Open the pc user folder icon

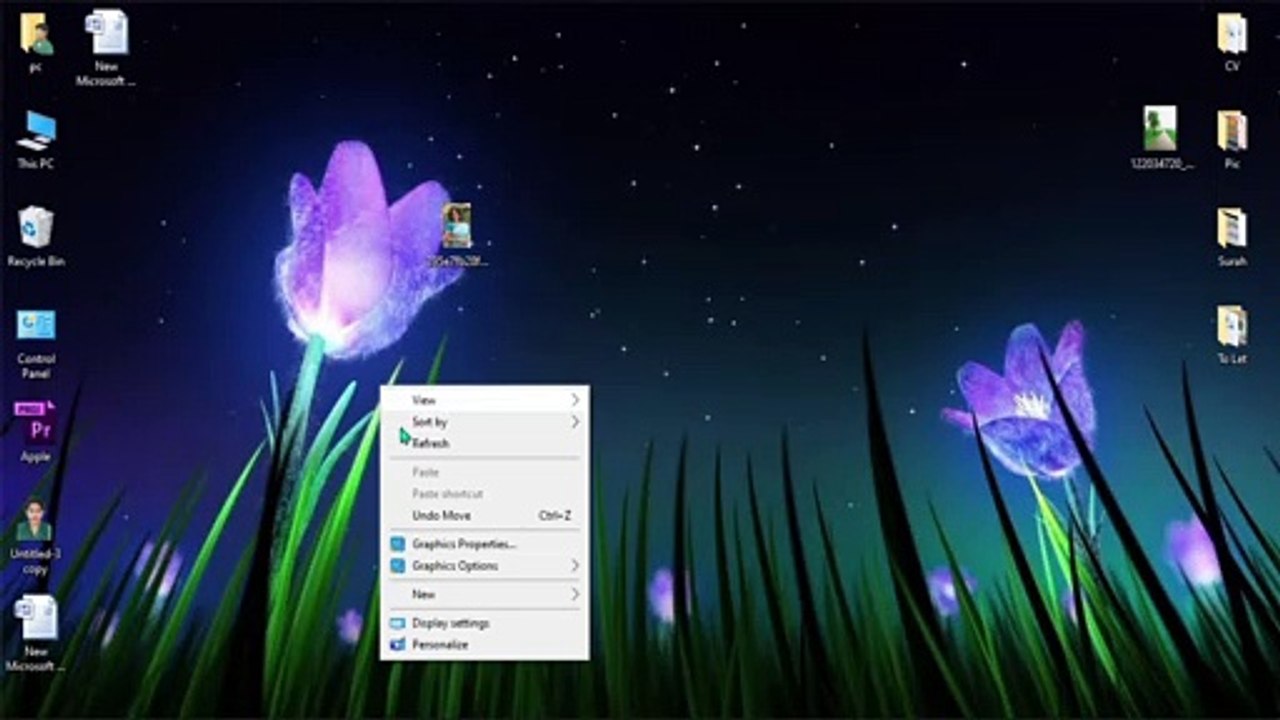tap(35, 42)
